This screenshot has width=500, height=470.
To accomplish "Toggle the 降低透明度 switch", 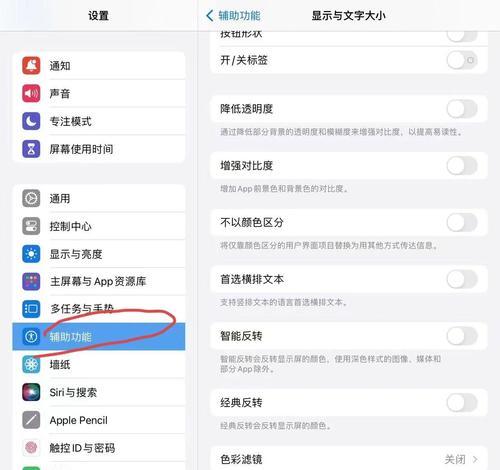I will click(462, 109).
